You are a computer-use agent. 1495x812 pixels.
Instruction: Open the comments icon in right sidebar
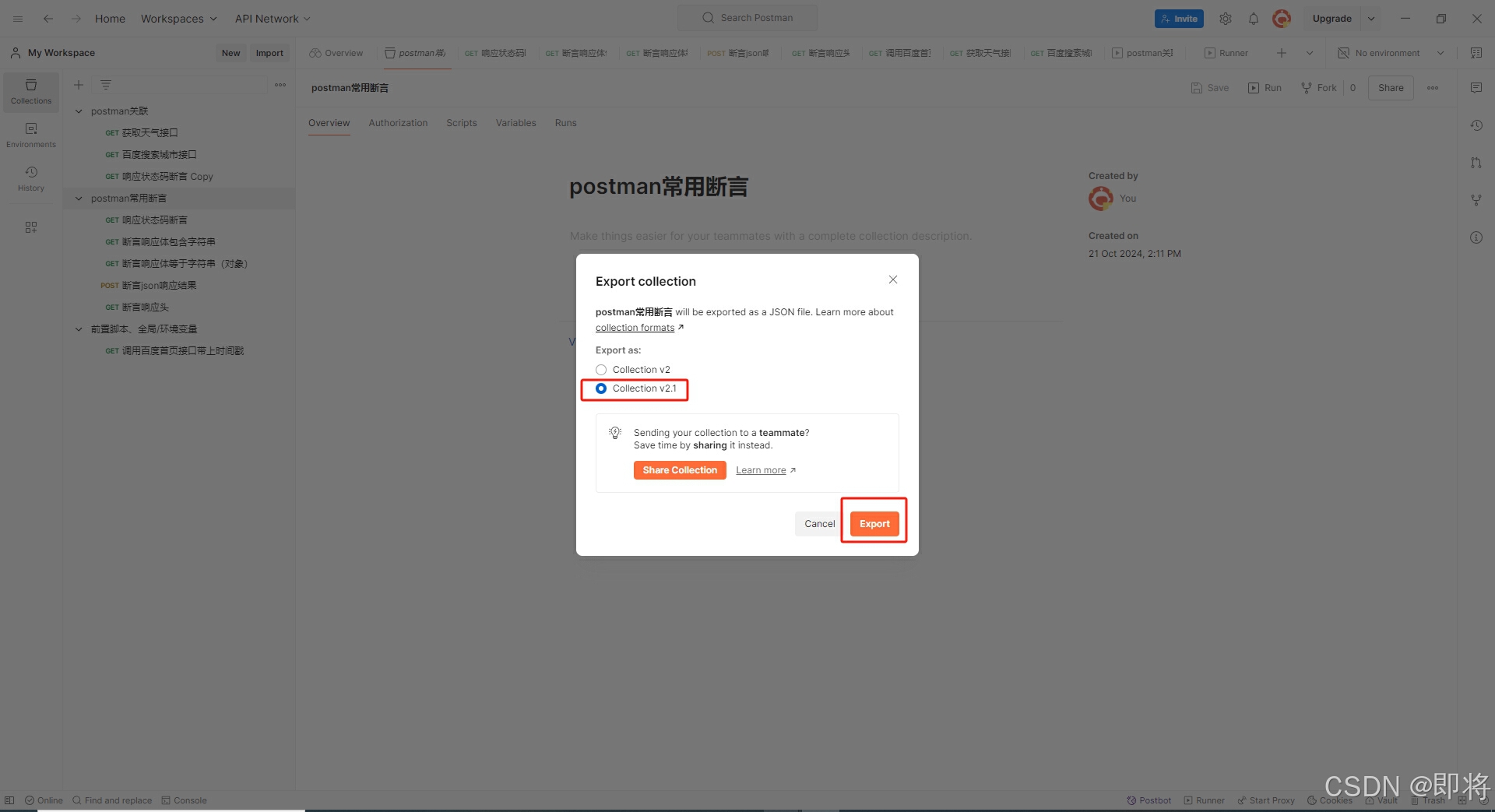(x=1476, y=88)
